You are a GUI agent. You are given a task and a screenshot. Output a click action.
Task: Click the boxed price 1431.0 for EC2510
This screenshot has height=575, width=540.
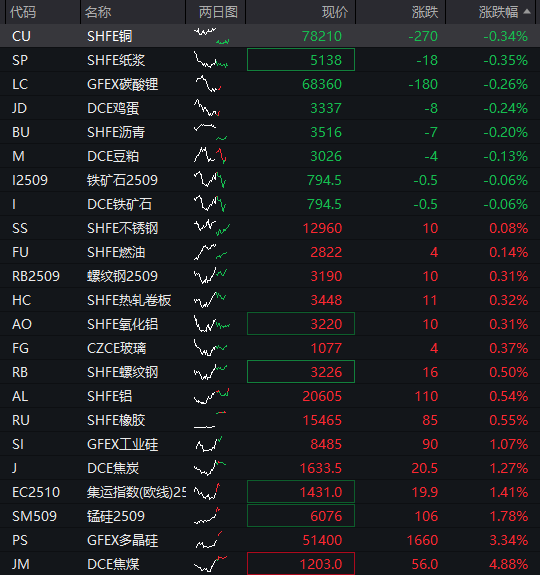(301, 492)
